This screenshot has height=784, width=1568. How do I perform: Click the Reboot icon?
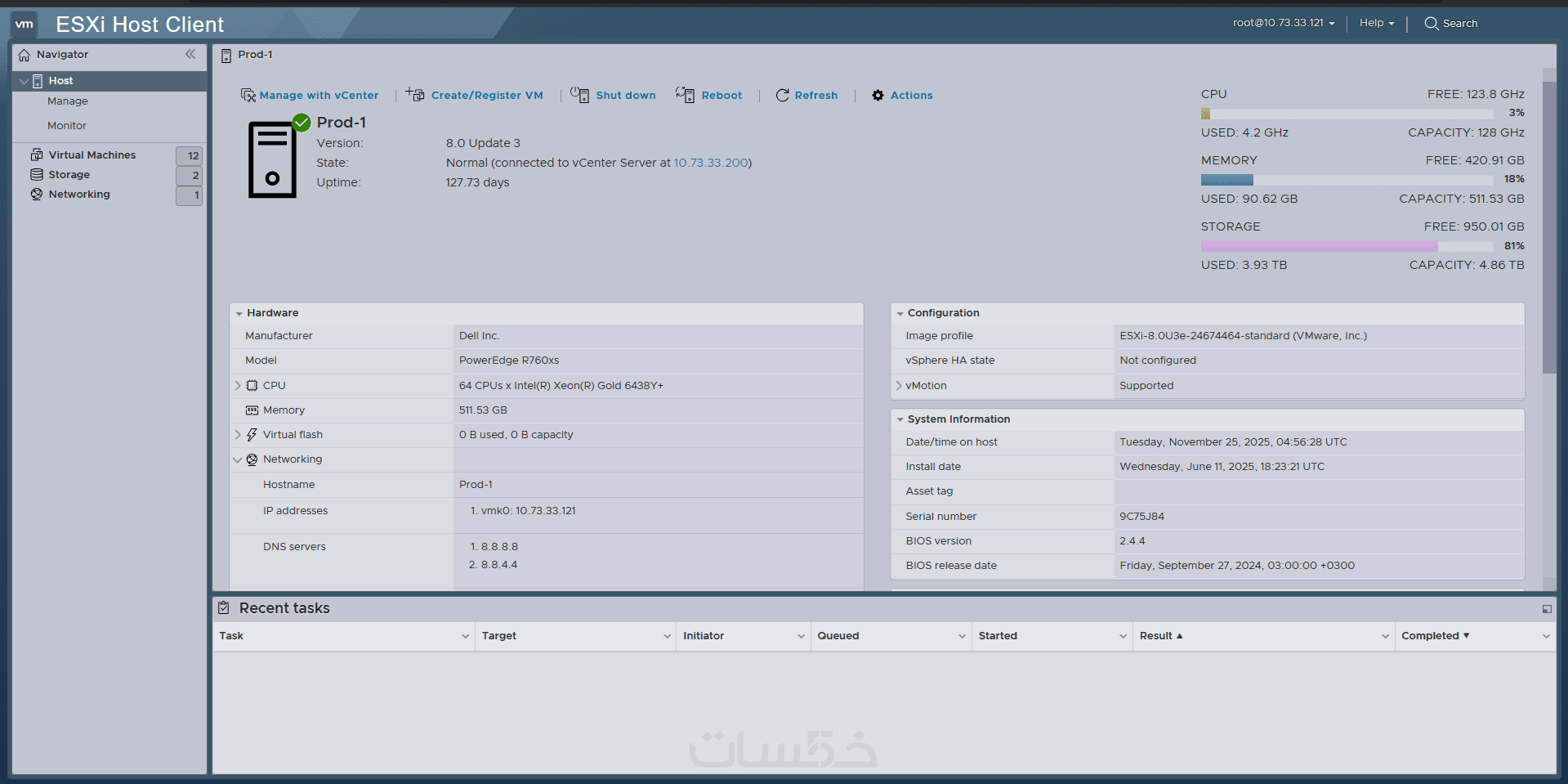685,95
